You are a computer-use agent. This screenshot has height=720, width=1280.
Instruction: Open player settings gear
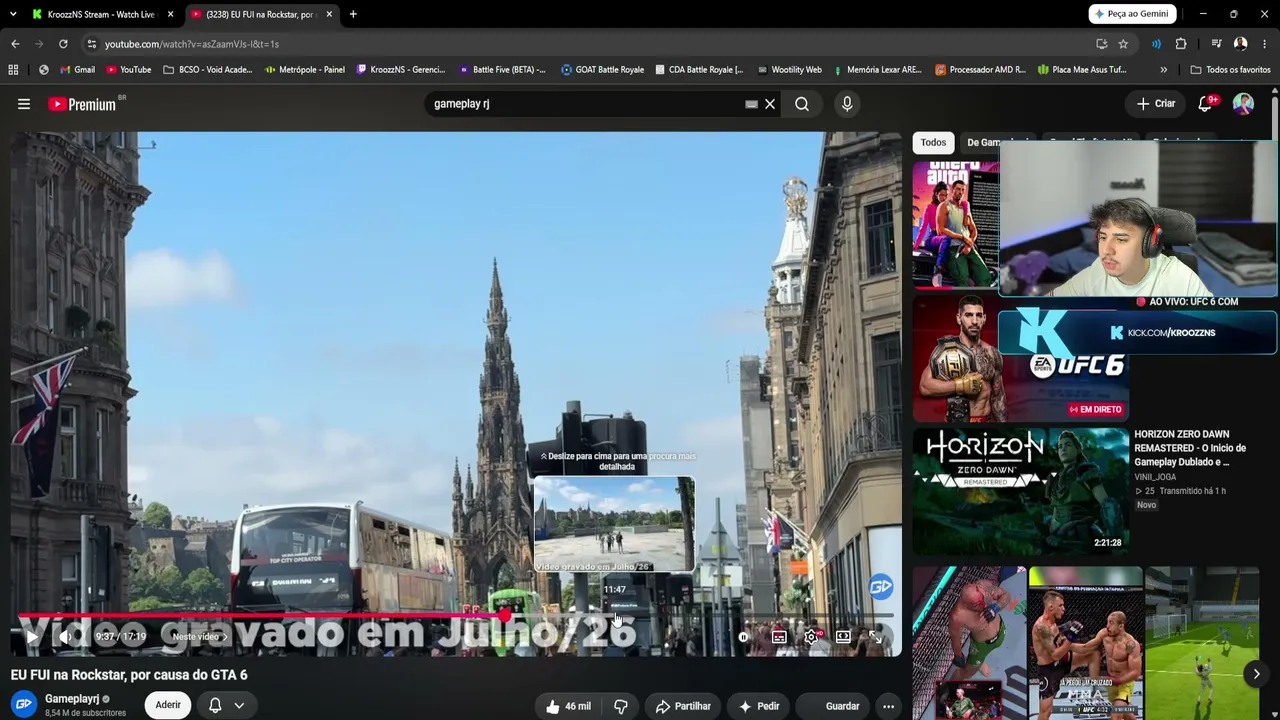(x=811, y=637)
